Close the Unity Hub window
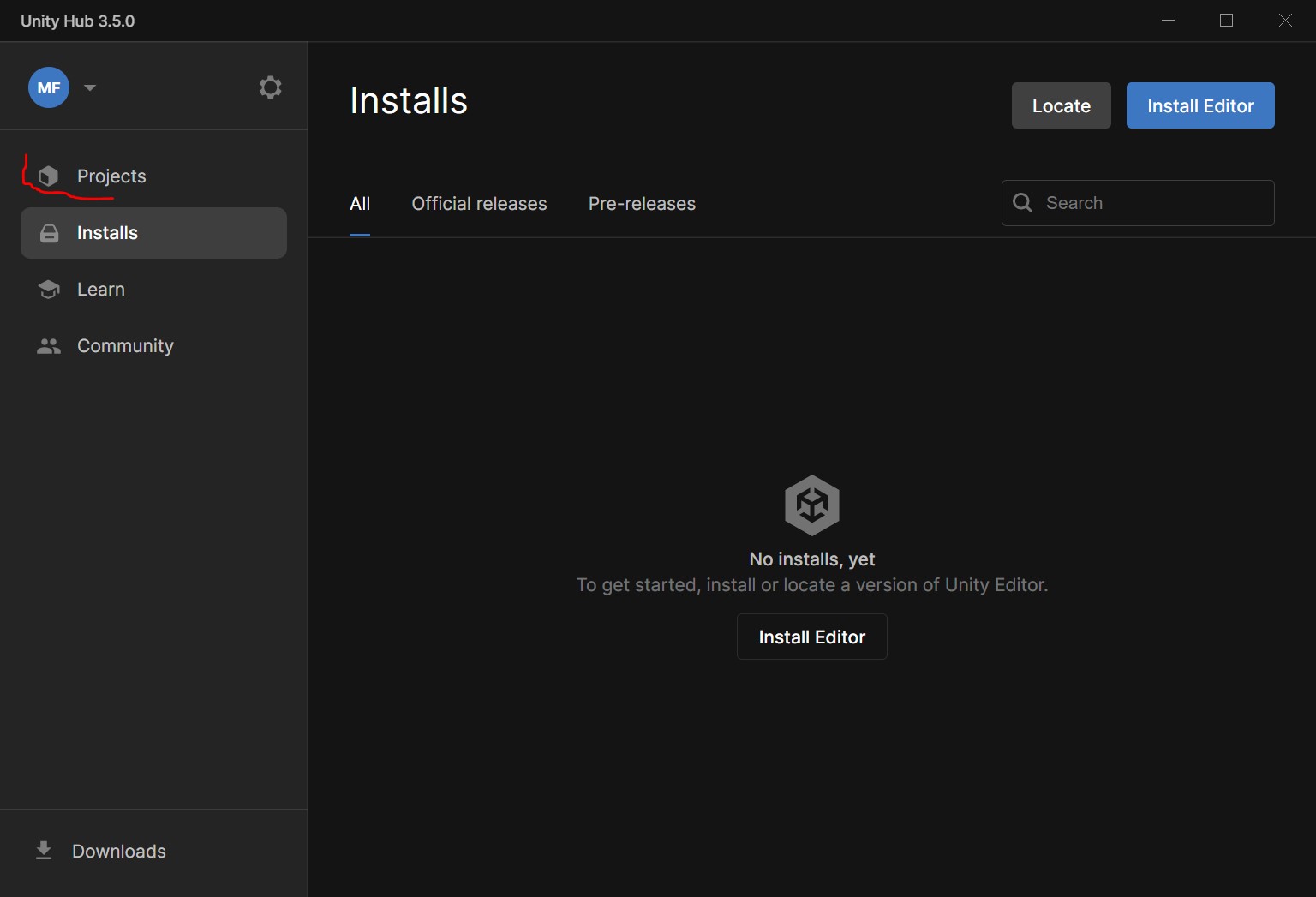The height and width of the screenshot is (897, 1316). pyautogui.click(x=1285, y=21)
